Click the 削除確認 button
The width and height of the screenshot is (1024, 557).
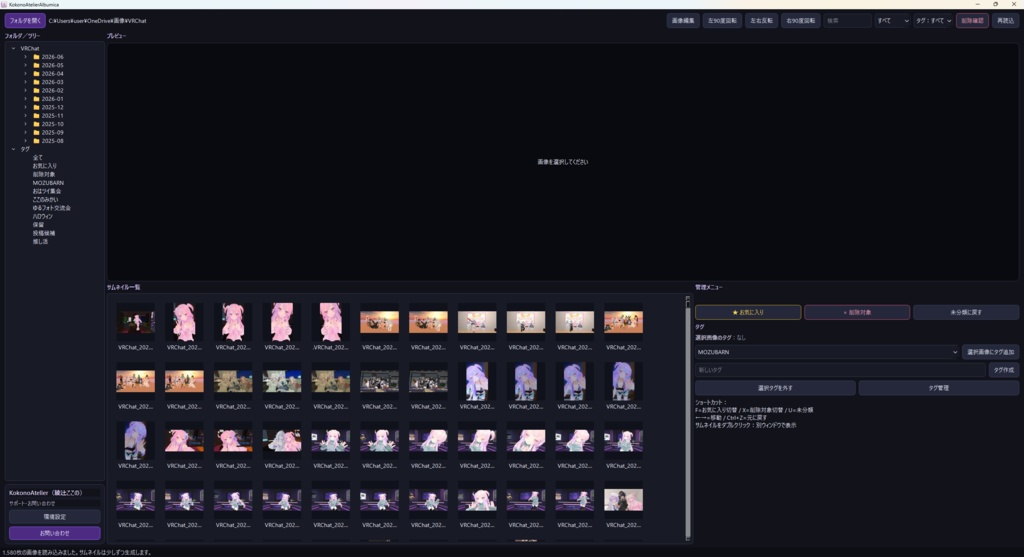tap(972, 21)
